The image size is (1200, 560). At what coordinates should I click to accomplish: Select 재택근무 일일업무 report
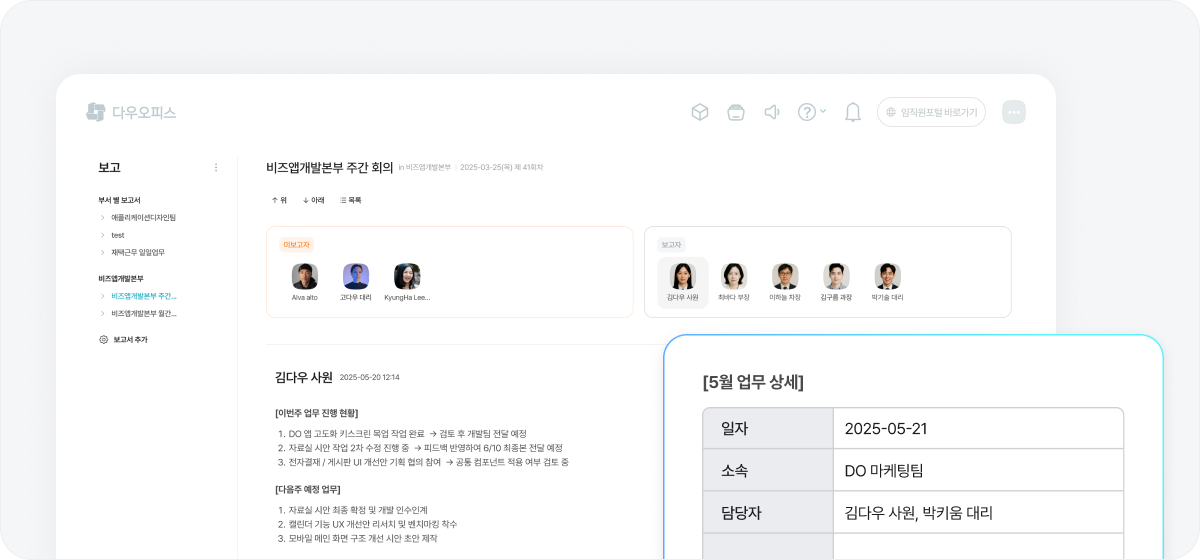point(138,252)
